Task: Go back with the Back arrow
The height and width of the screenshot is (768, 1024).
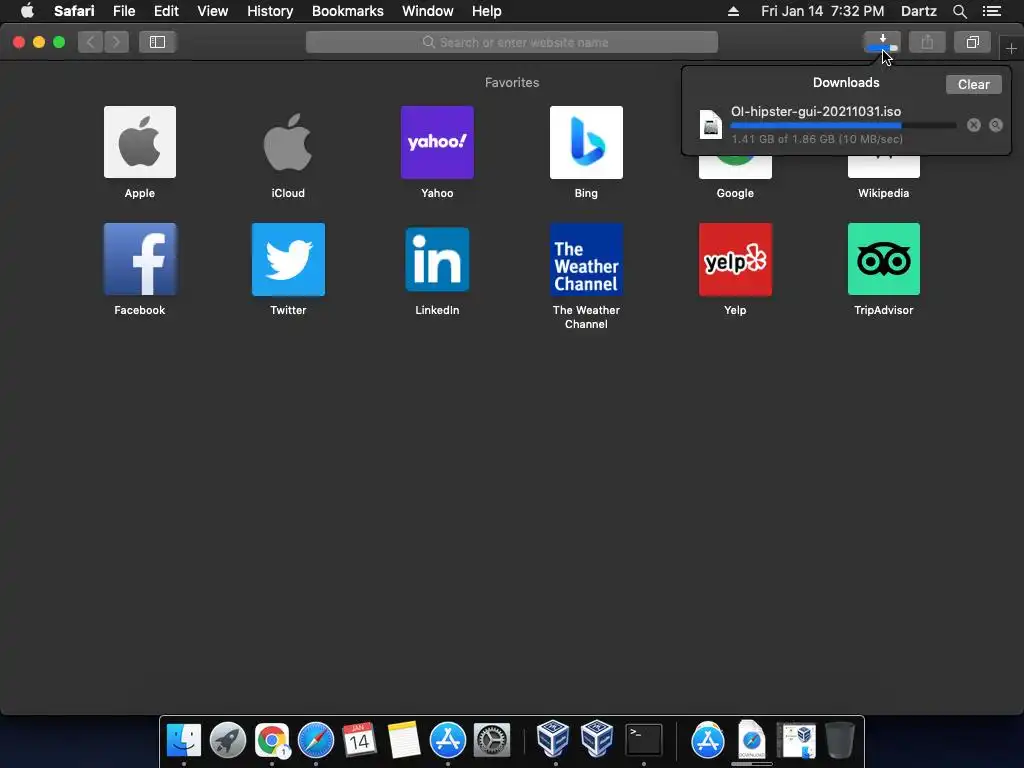Action: pos(90,42)
